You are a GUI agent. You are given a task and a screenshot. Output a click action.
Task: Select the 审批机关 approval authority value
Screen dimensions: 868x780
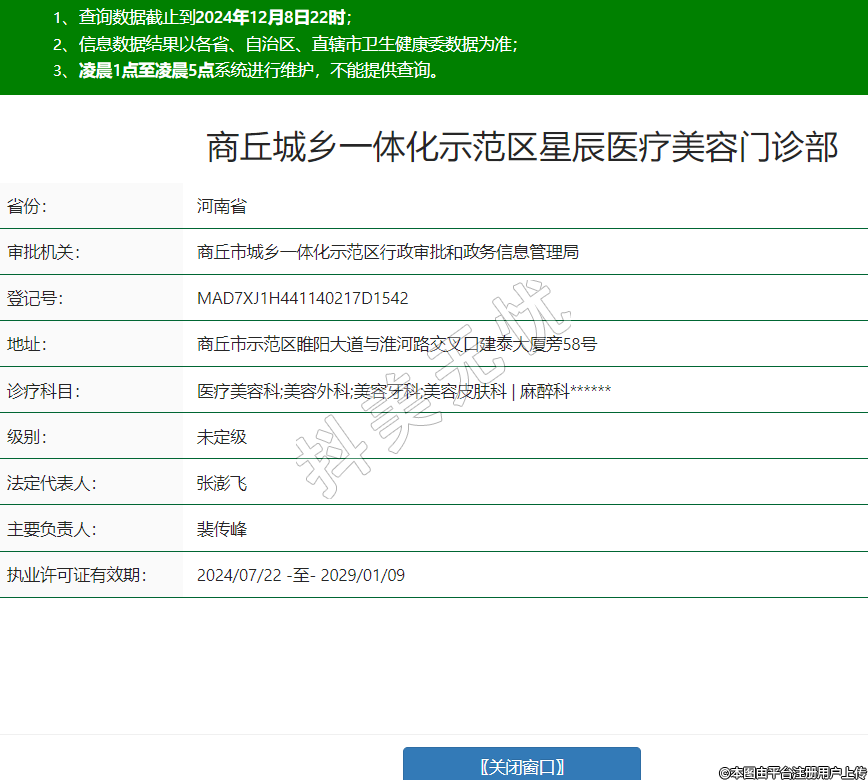[x=387, y=252]
